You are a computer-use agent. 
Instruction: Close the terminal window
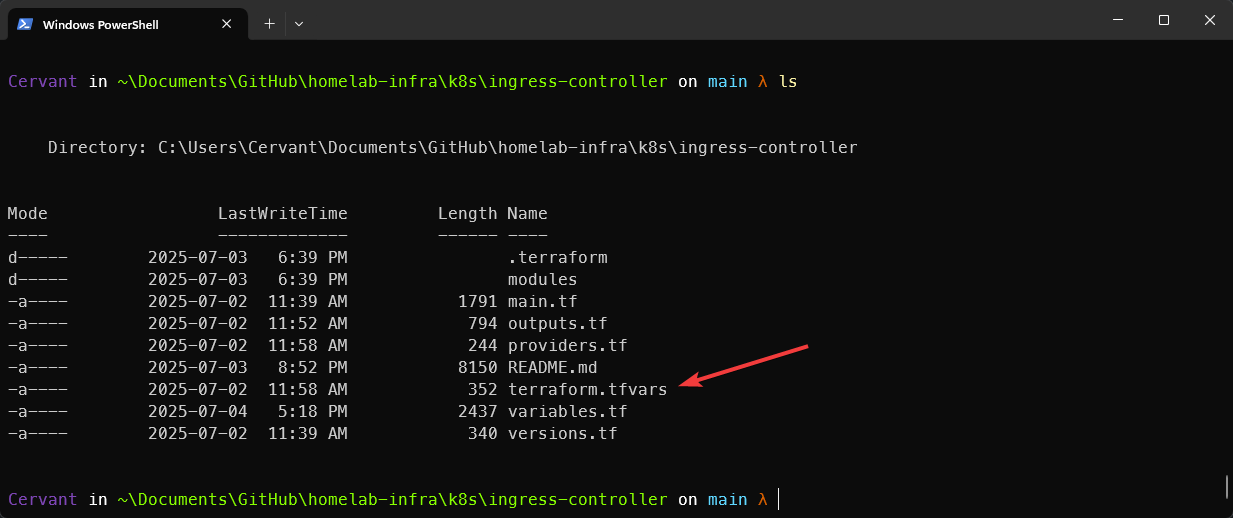click(1209, 20)
